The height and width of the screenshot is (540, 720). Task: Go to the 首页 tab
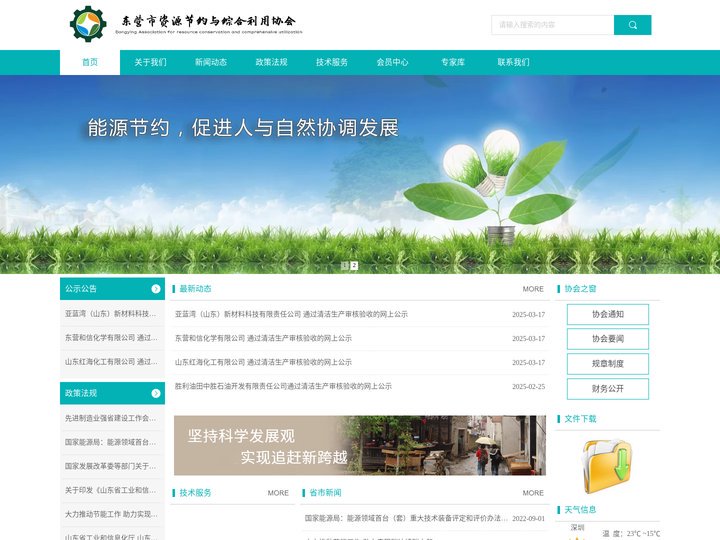pos(90,62)
